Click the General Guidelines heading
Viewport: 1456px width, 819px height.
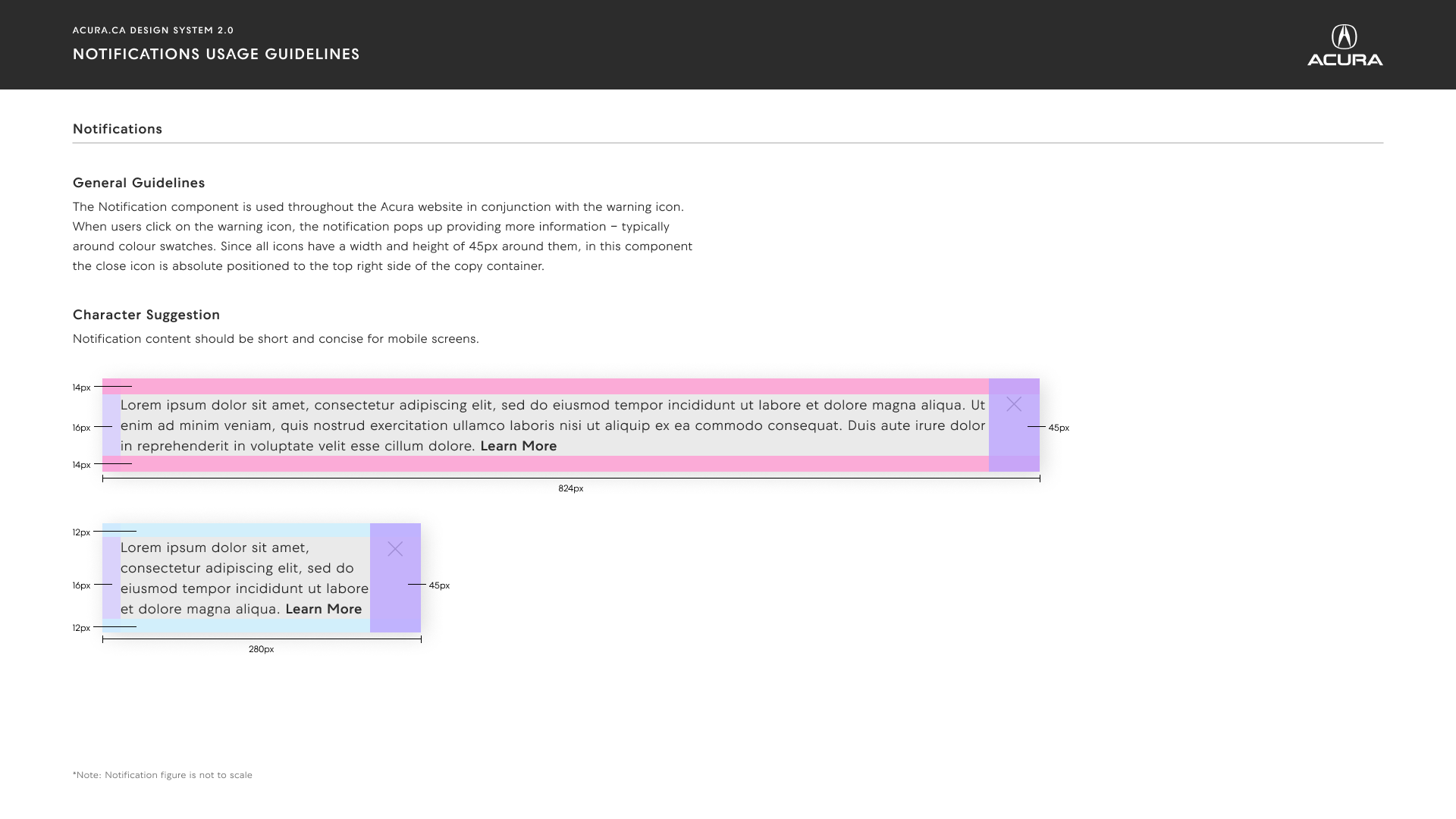pyautogui.click(x=139, y=183)
